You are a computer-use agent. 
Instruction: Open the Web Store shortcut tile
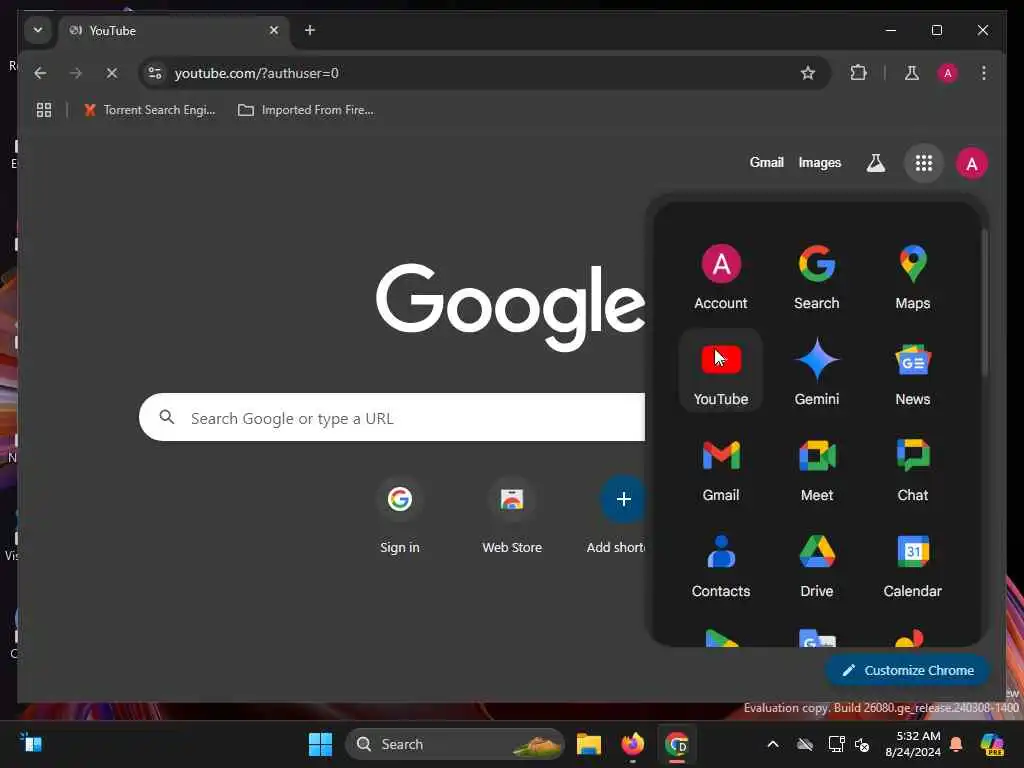coord(512,516)
